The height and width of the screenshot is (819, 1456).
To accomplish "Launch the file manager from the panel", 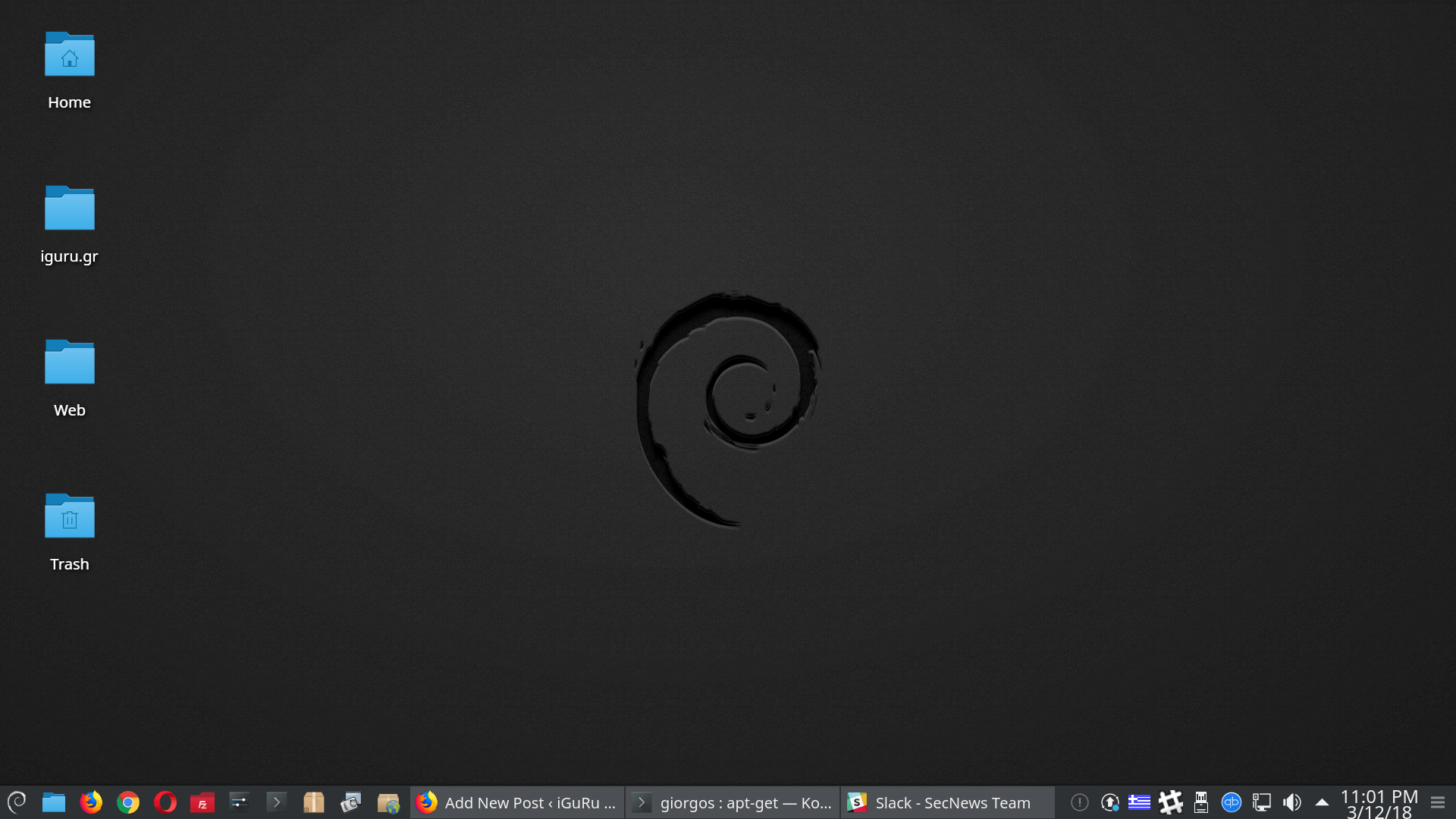I will 54,802.
